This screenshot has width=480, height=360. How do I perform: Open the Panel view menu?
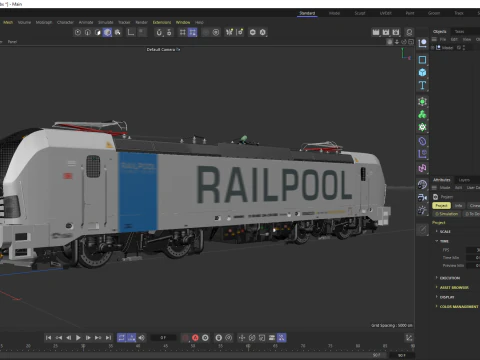coord(12,42)
